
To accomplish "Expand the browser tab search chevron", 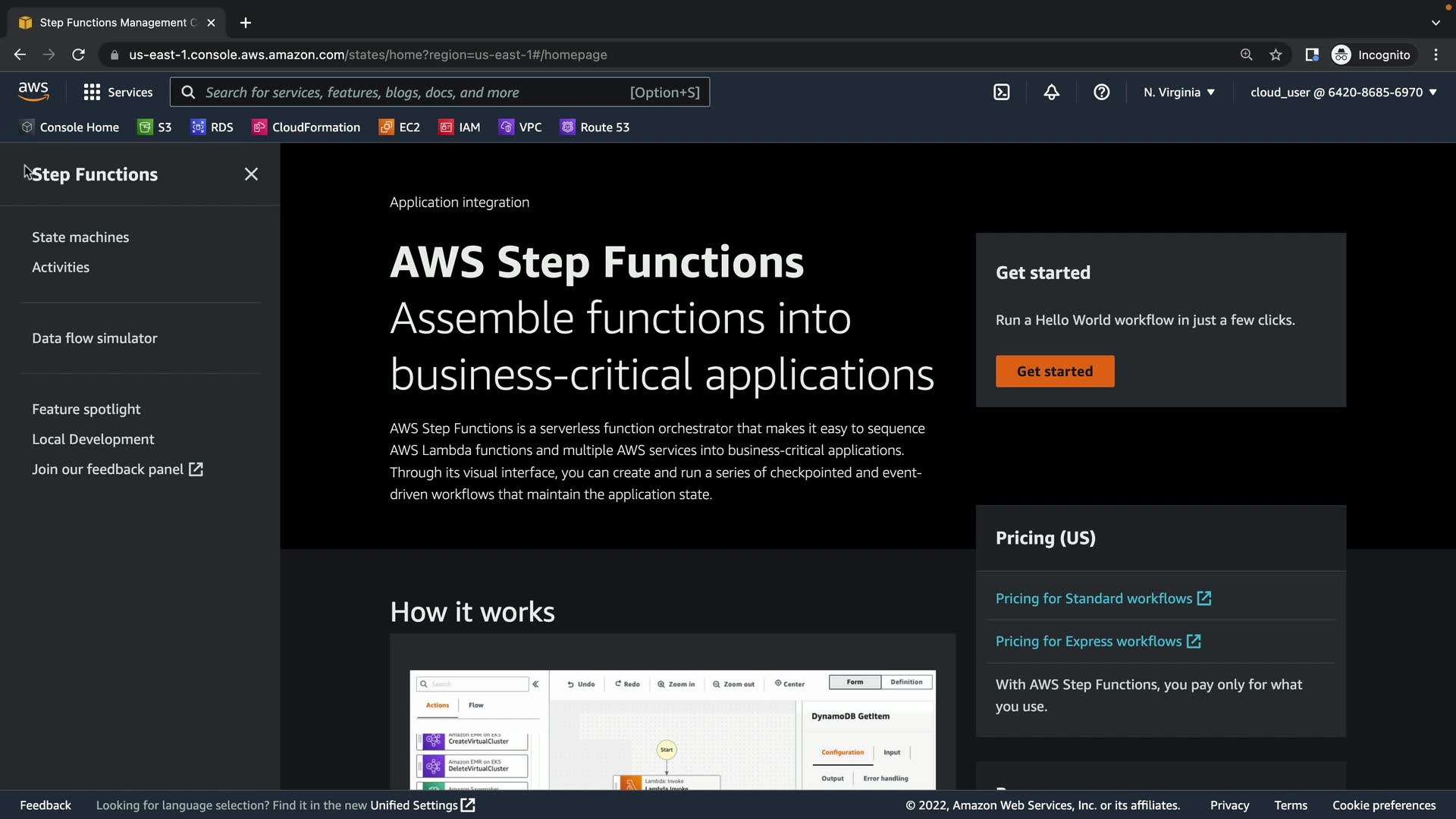I will click(1435, 23).
